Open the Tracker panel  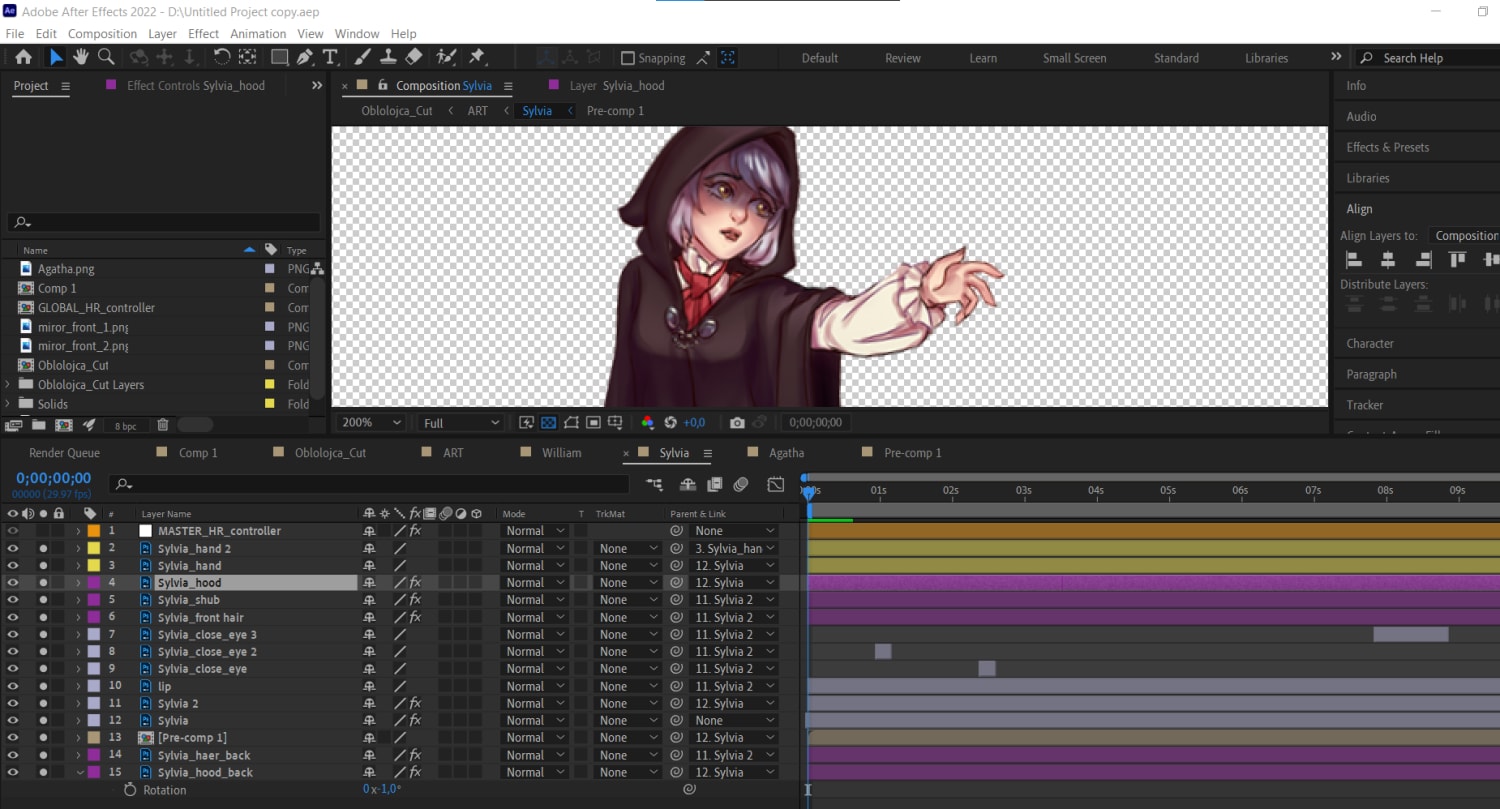1364,406
